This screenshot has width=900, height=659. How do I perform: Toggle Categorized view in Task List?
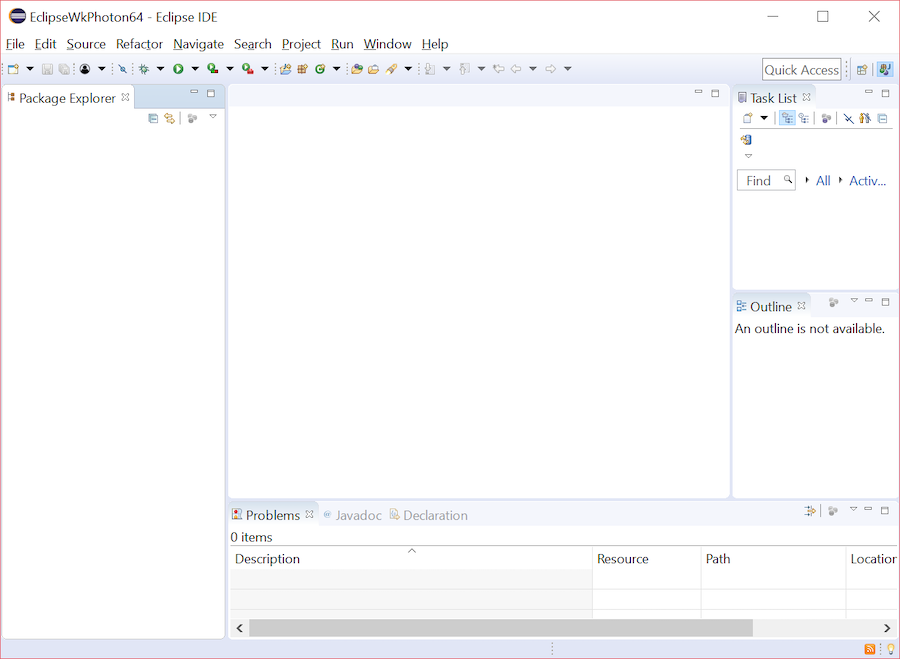pos(787,118)
